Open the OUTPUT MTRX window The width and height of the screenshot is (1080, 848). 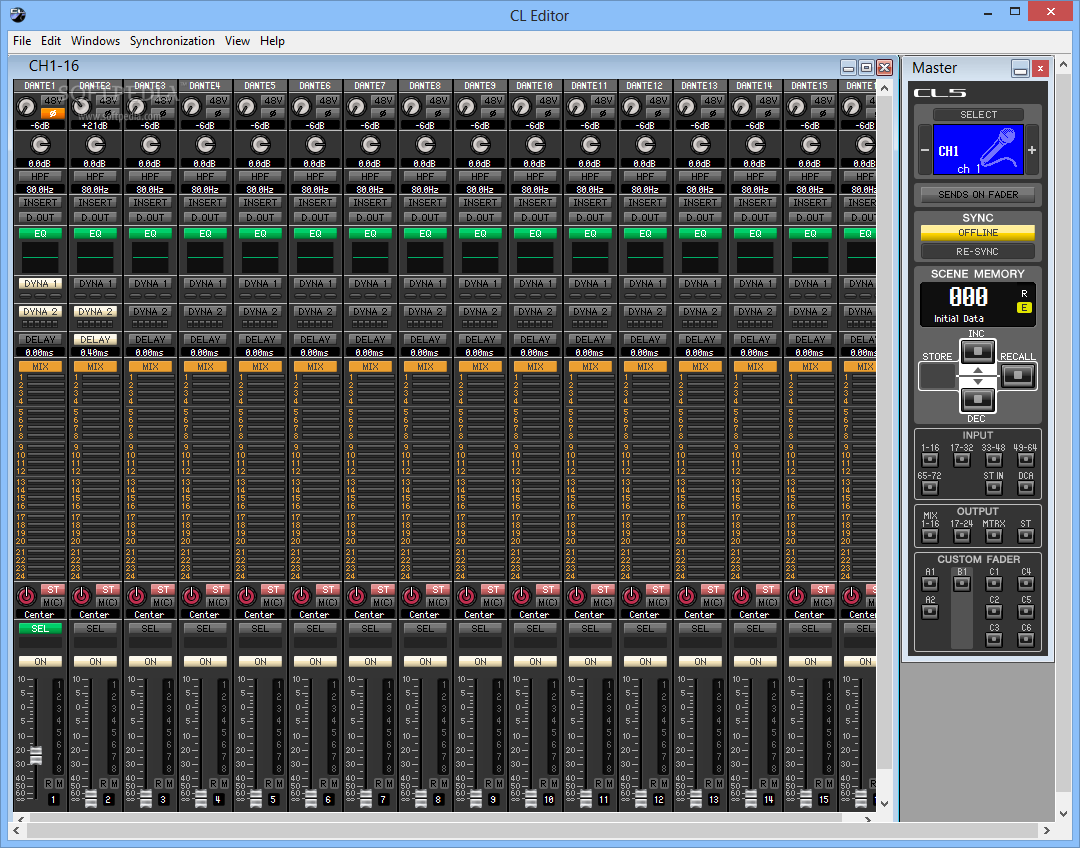click(993, 536)
